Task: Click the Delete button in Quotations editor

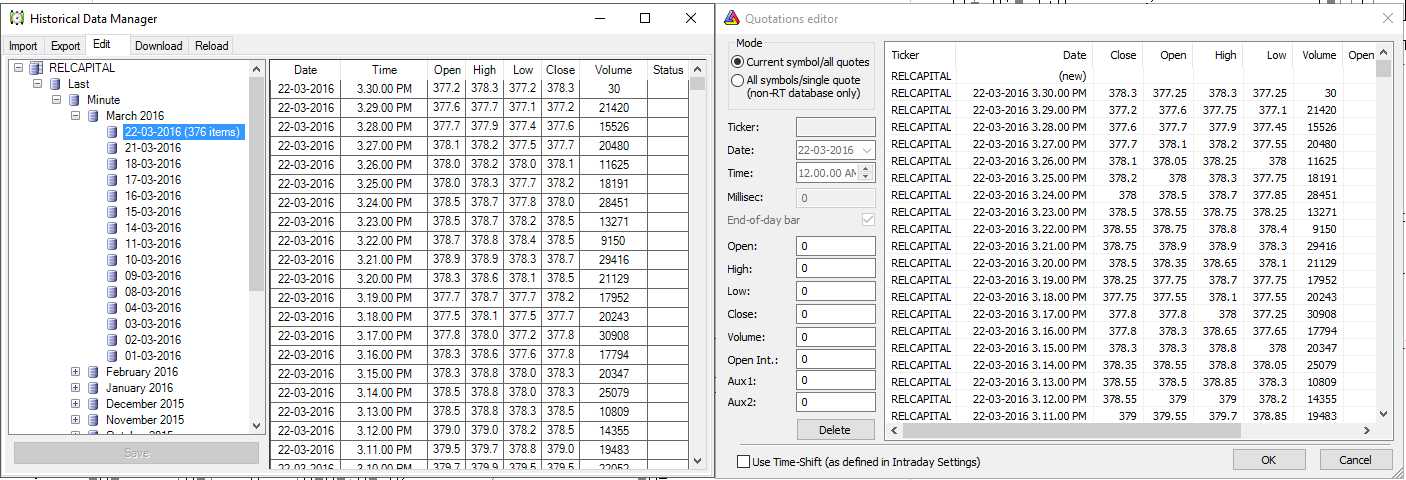Action: point(835,430)
